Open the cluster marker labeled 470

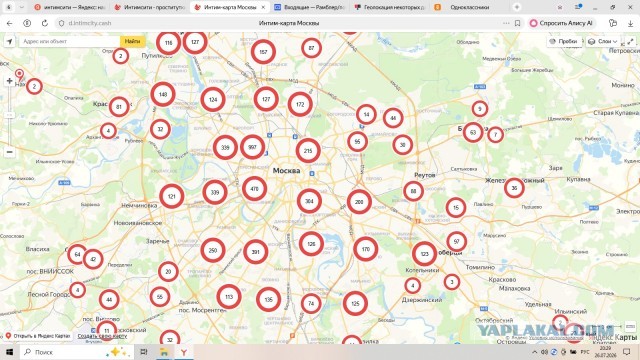pos(254,189)
